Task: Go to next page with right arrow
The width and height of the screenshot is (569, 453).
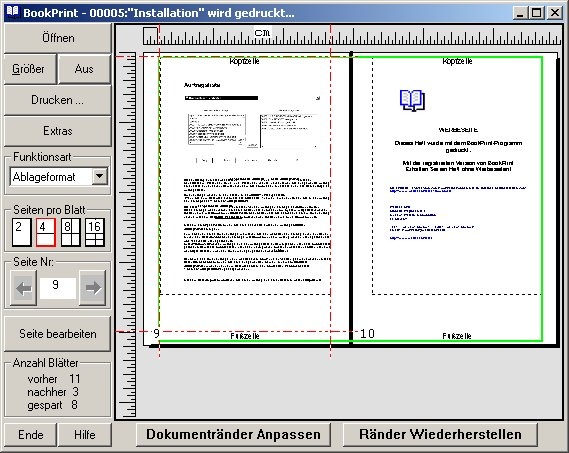Action: 93,288
